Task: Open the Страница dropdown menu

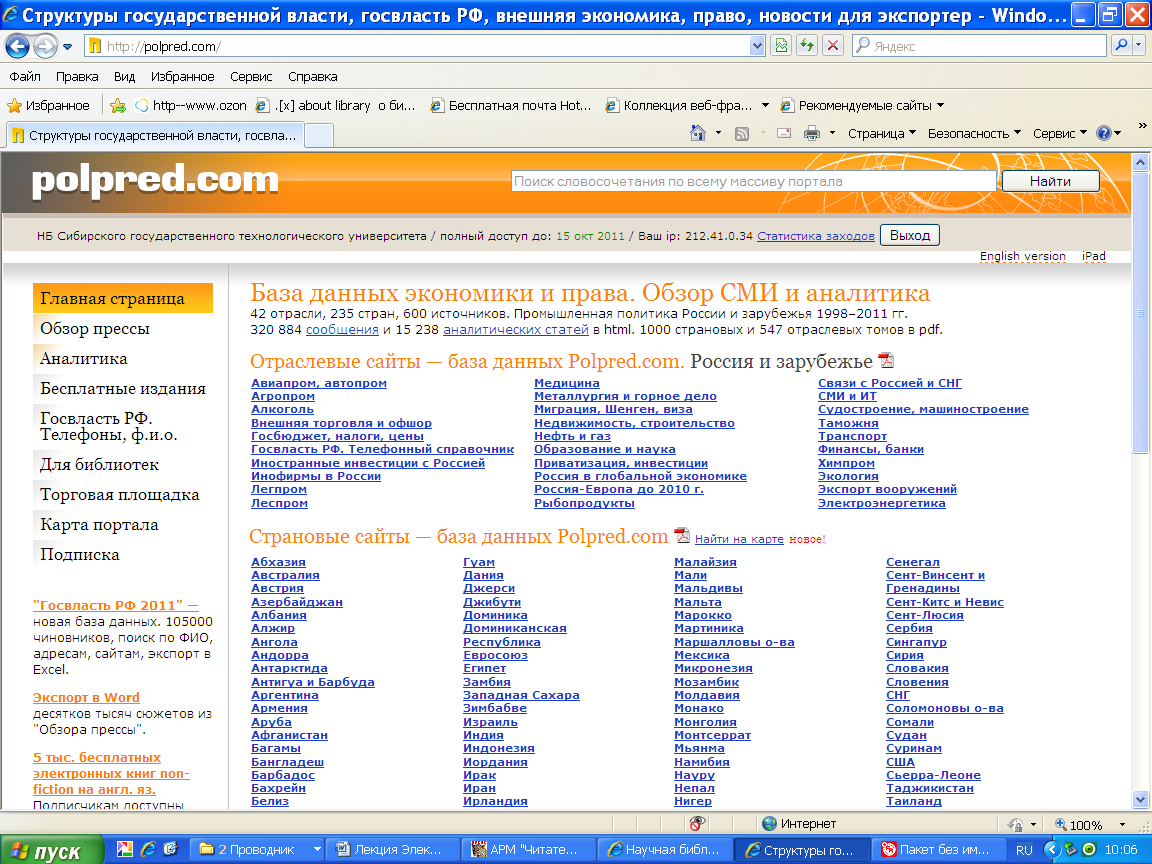Action: tap(882, 133)
